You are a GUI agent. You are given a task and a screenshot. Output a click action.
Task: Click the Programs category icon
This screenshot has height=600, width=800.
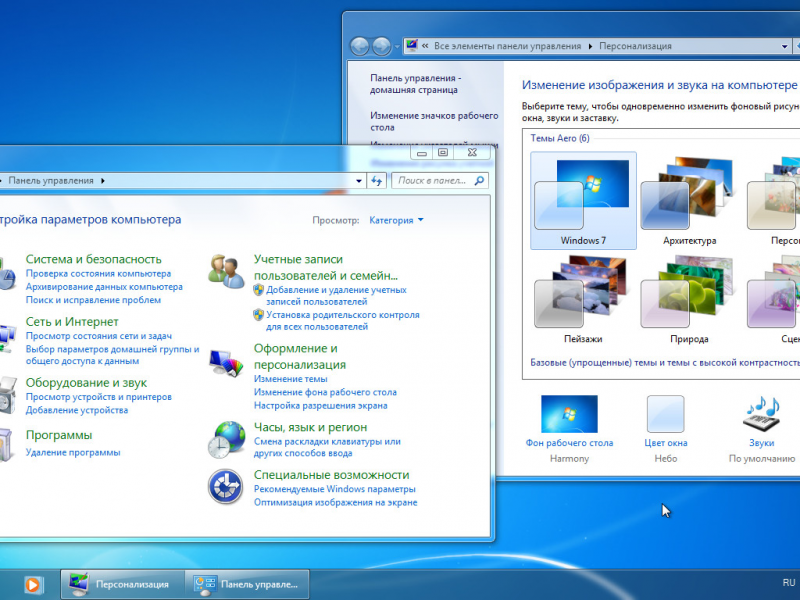coord(6,445)
